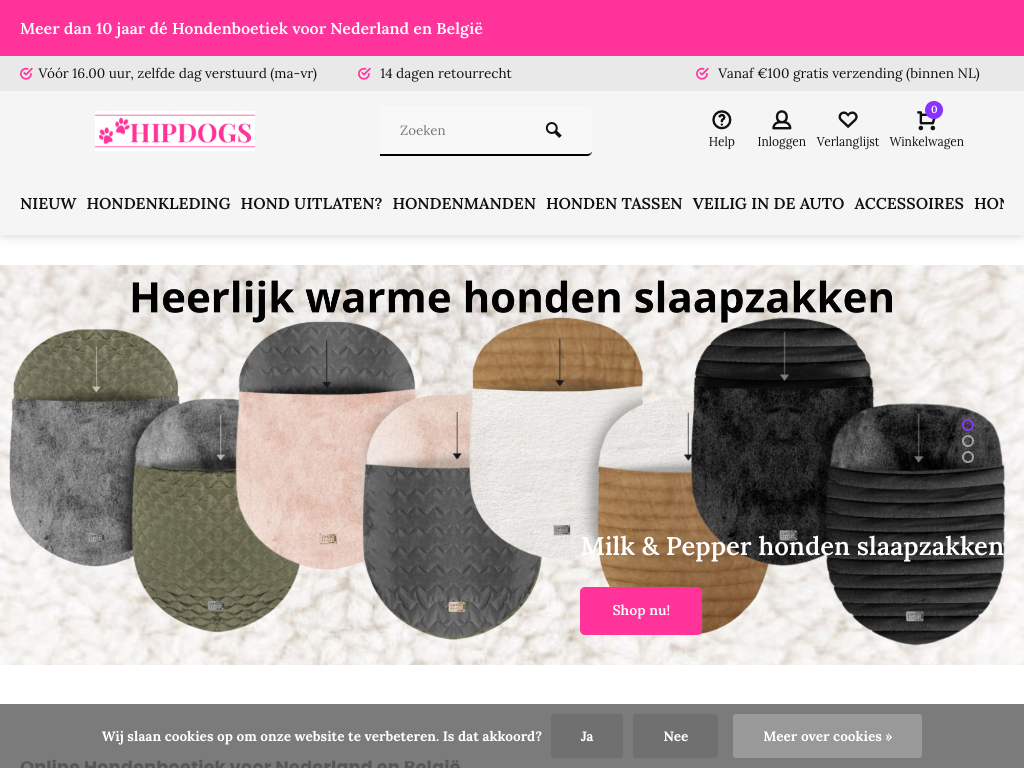
Task: Click the HIPDOGS logo
Action: [174, 131]
